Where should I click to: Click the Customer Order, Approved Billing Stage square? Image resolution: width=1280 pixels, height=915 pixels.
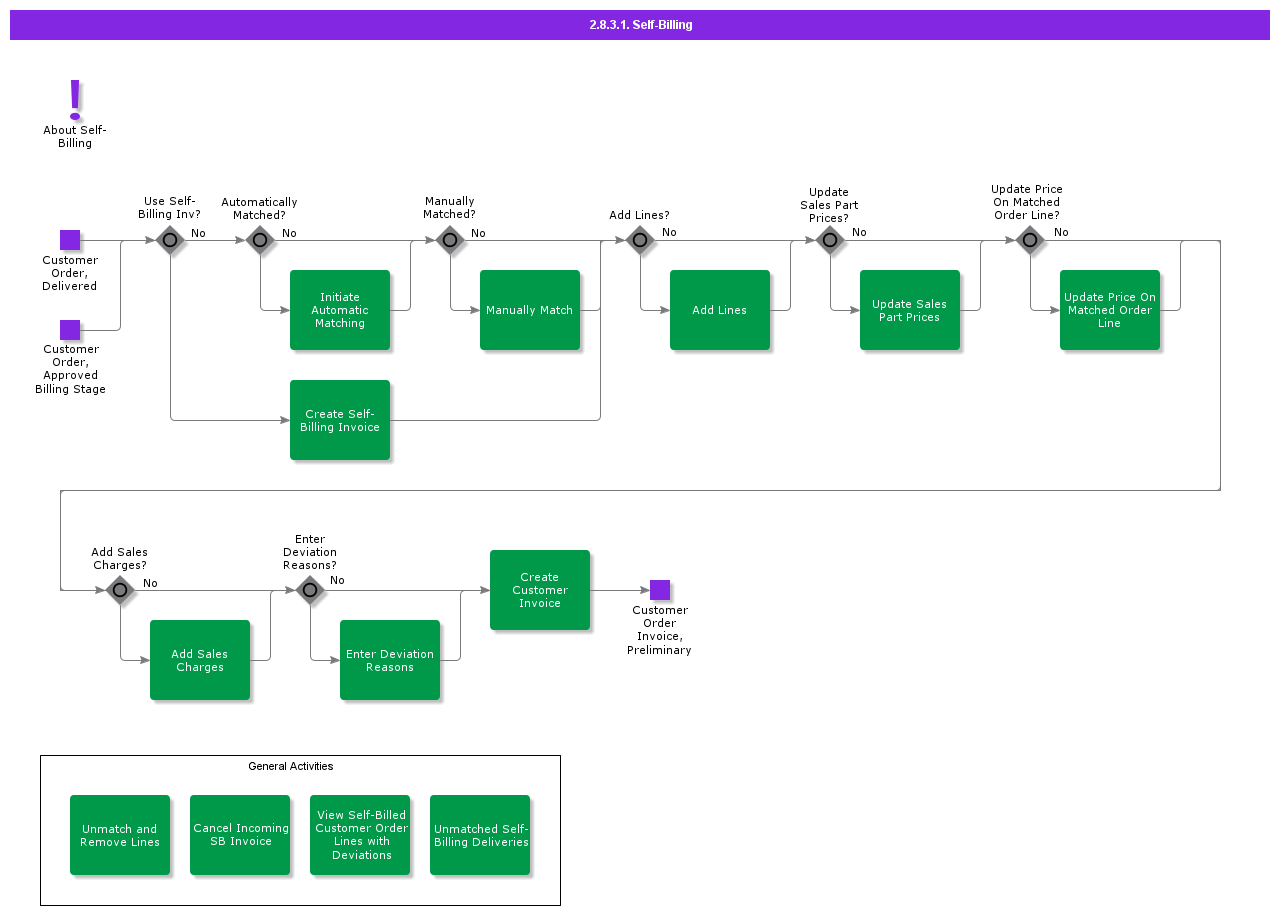tap(70, 330)
